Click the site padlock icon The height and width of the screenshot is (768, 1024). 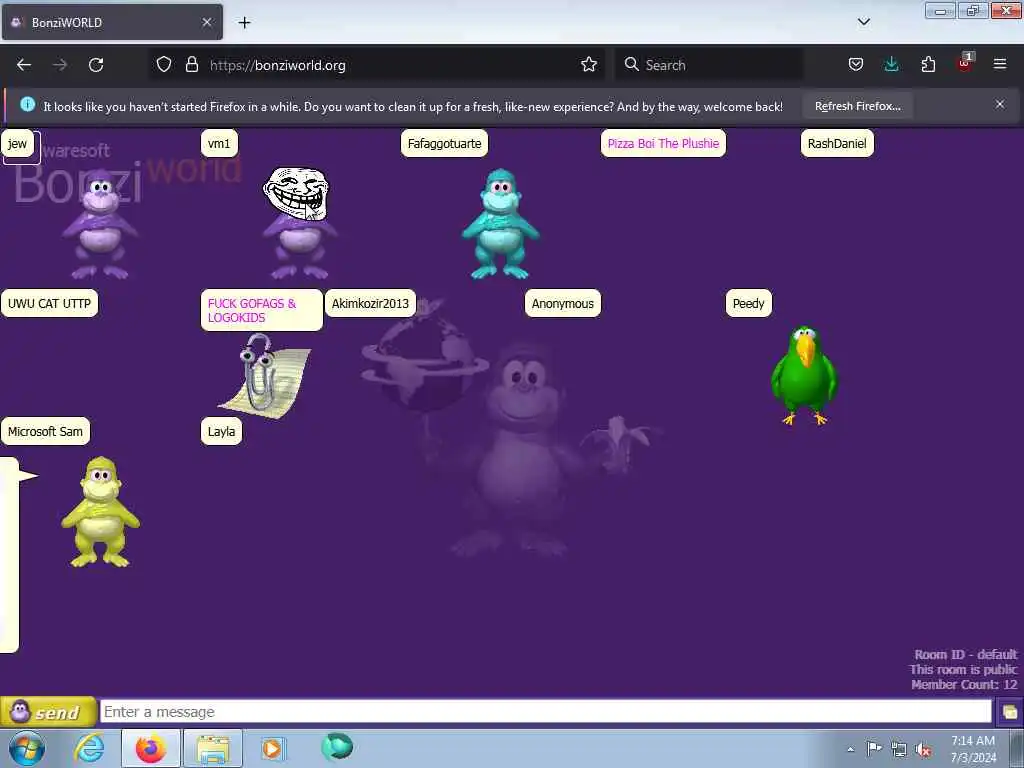click(191, 64)
